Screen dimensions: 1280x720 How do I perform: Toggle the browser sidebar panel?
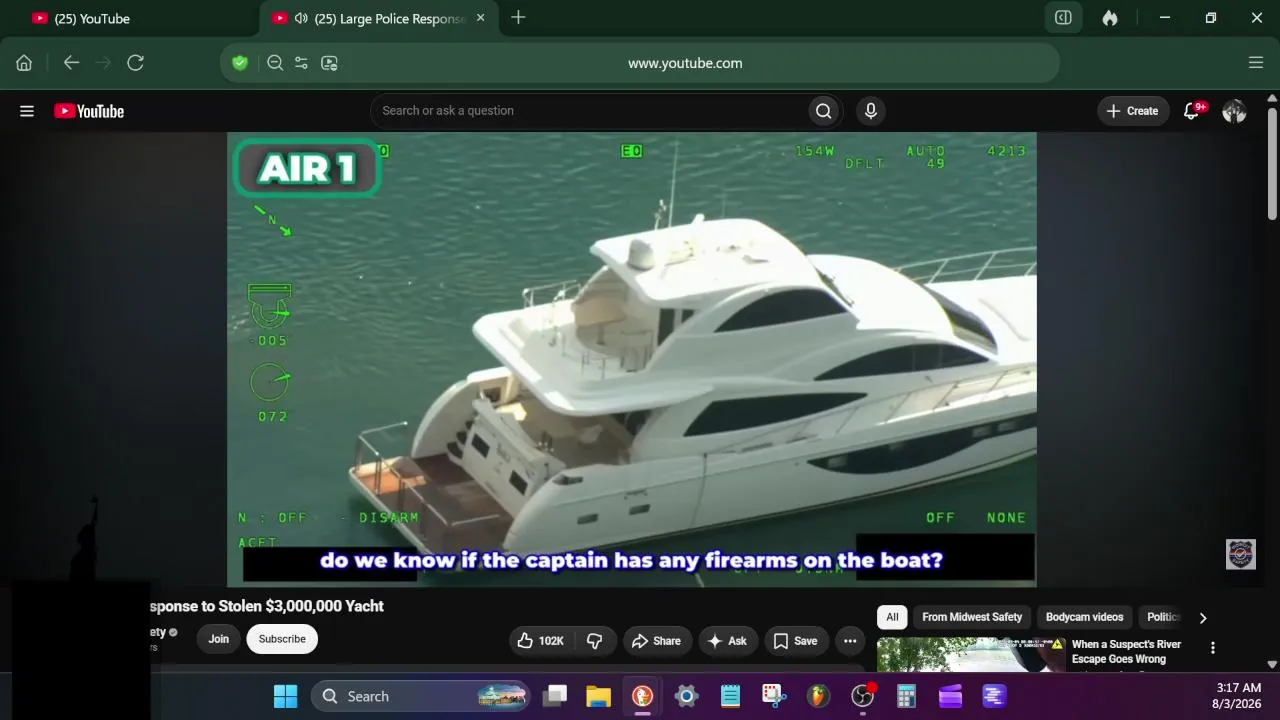(1064, 18)
